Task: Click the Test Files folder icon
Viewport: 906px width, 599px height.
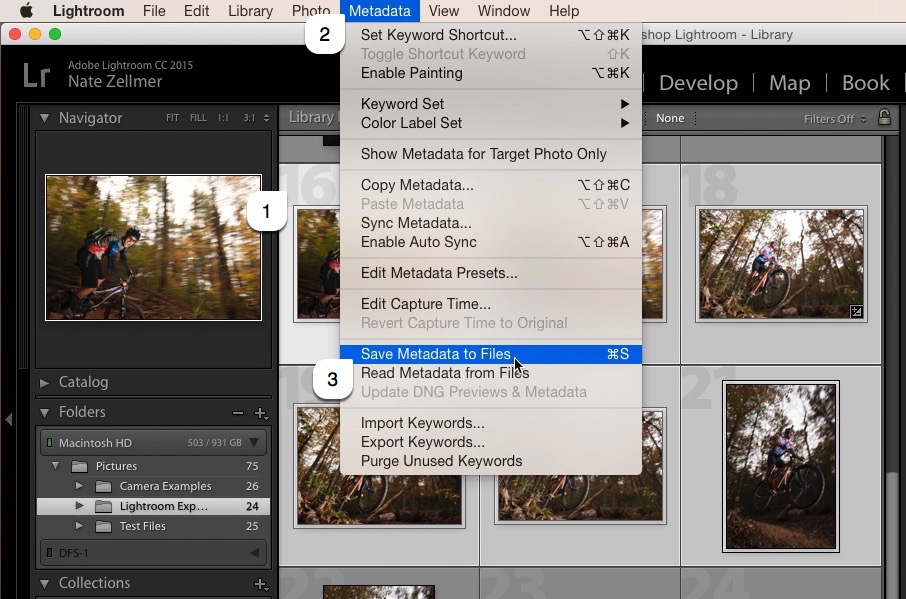Action: click(103, 526)
